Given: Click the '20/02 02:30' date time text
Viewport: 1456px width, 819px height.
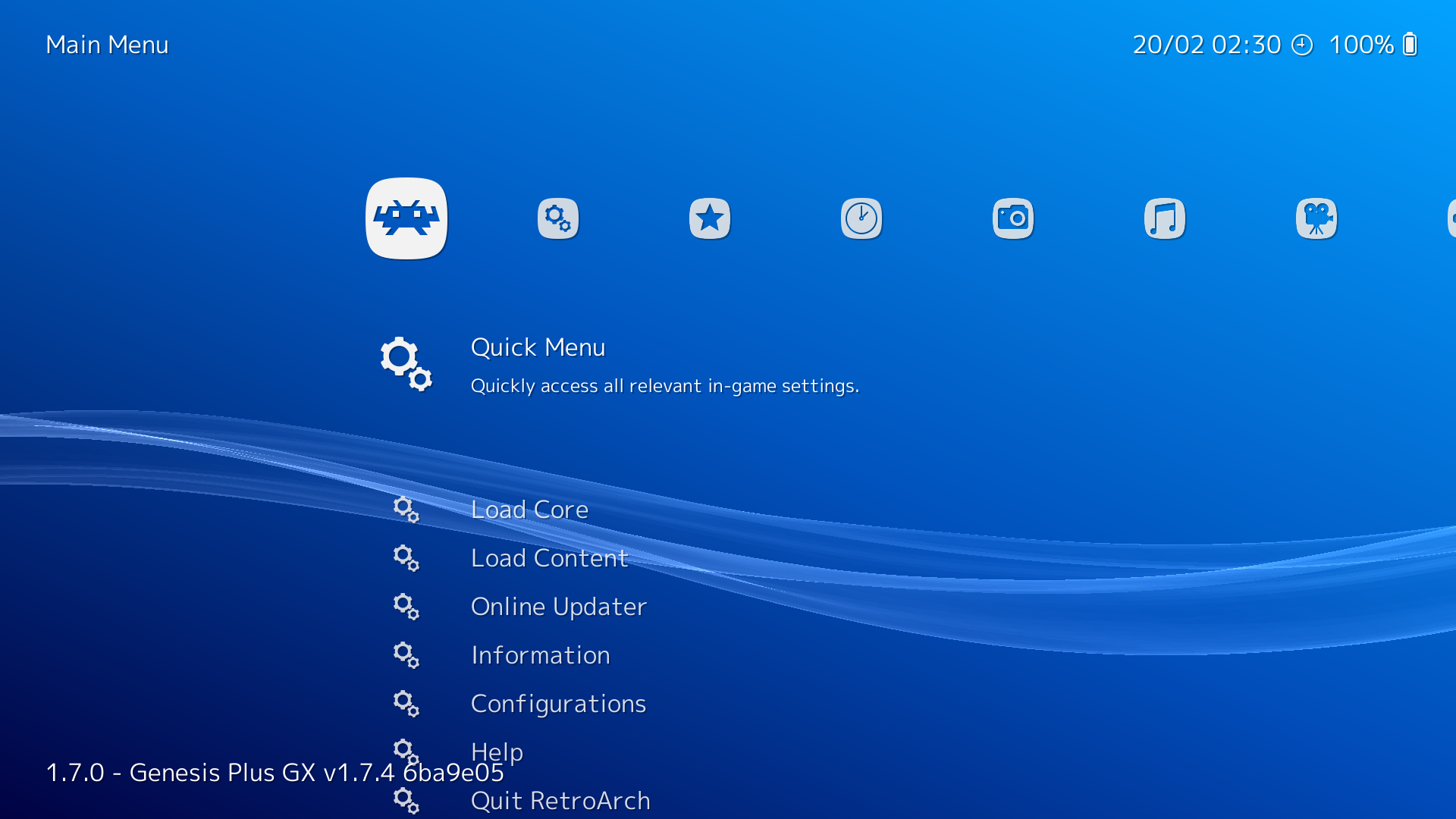Looking at the screenshot, I should coord(1207,45).
